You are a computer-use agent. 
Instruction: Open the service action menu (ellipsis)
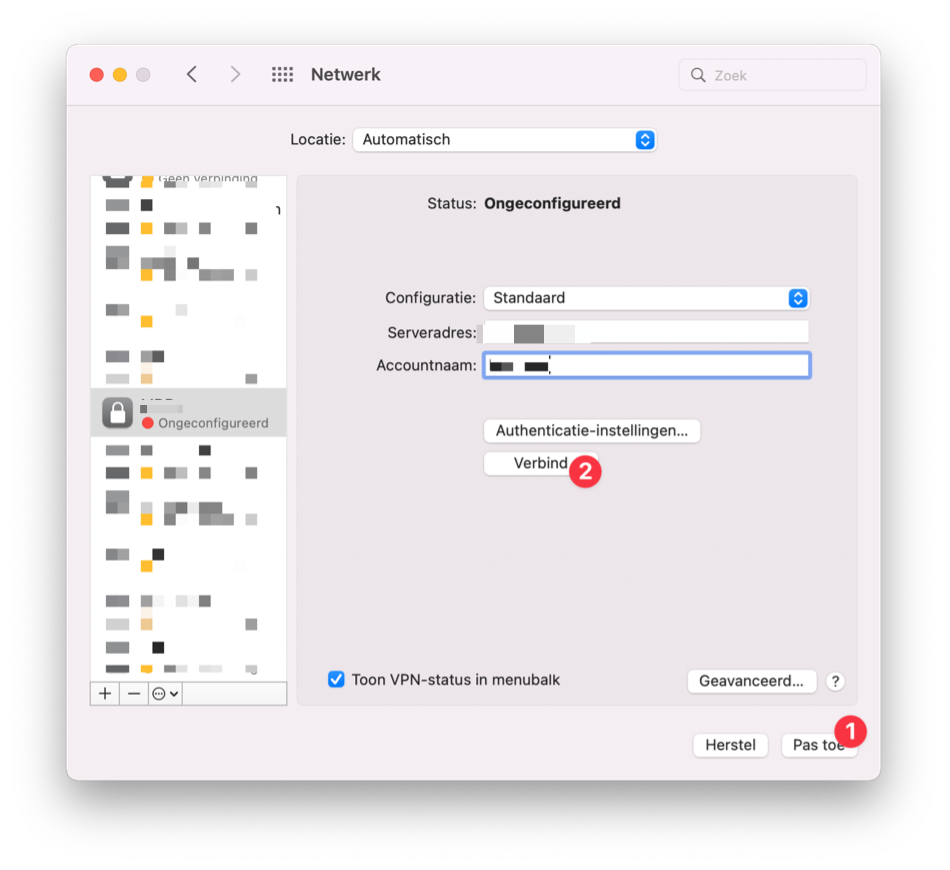point(165,694)
